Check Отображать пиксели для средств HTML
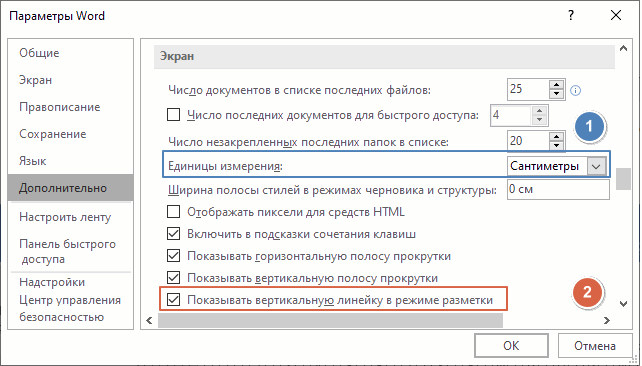The image size is (642, 366). 174,212
